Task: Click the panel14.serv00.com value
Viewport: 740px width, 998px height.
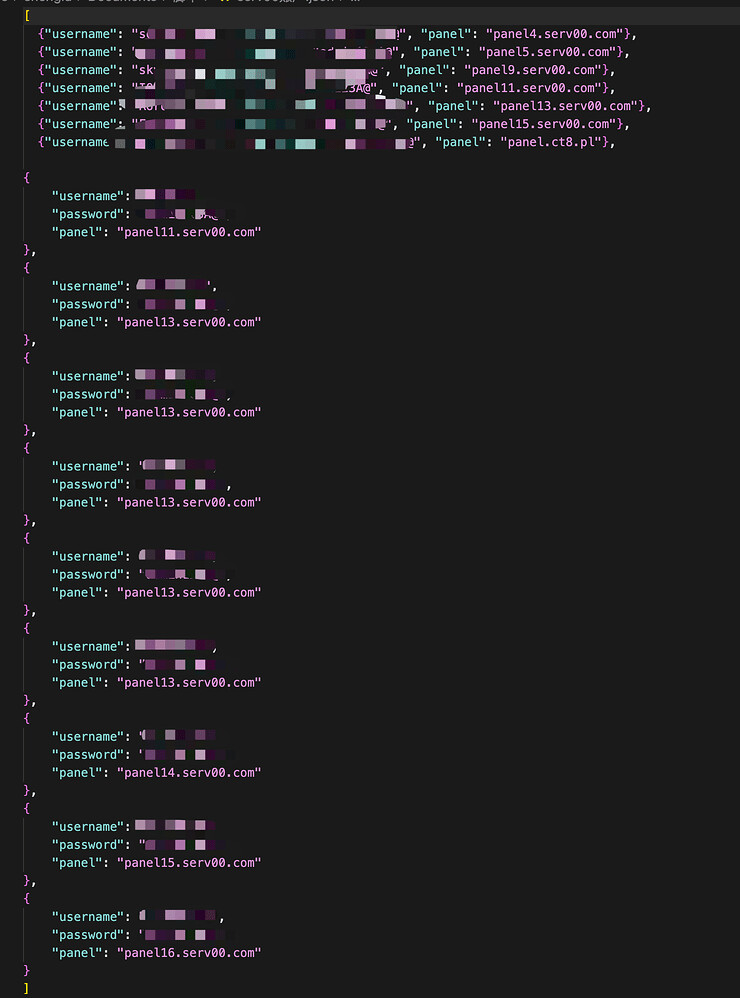Action: (x=189, y=773)
